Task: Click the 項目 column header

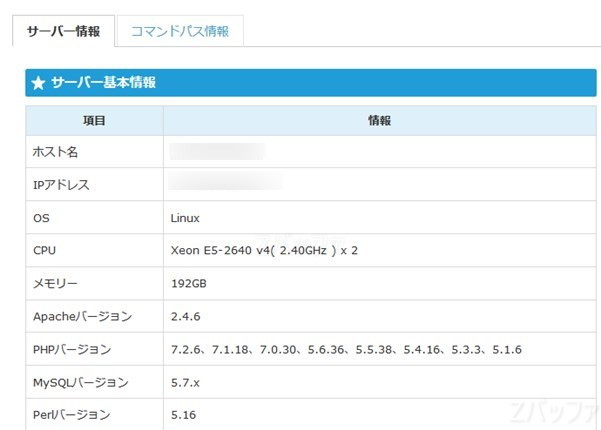Action: pos(94,121)
